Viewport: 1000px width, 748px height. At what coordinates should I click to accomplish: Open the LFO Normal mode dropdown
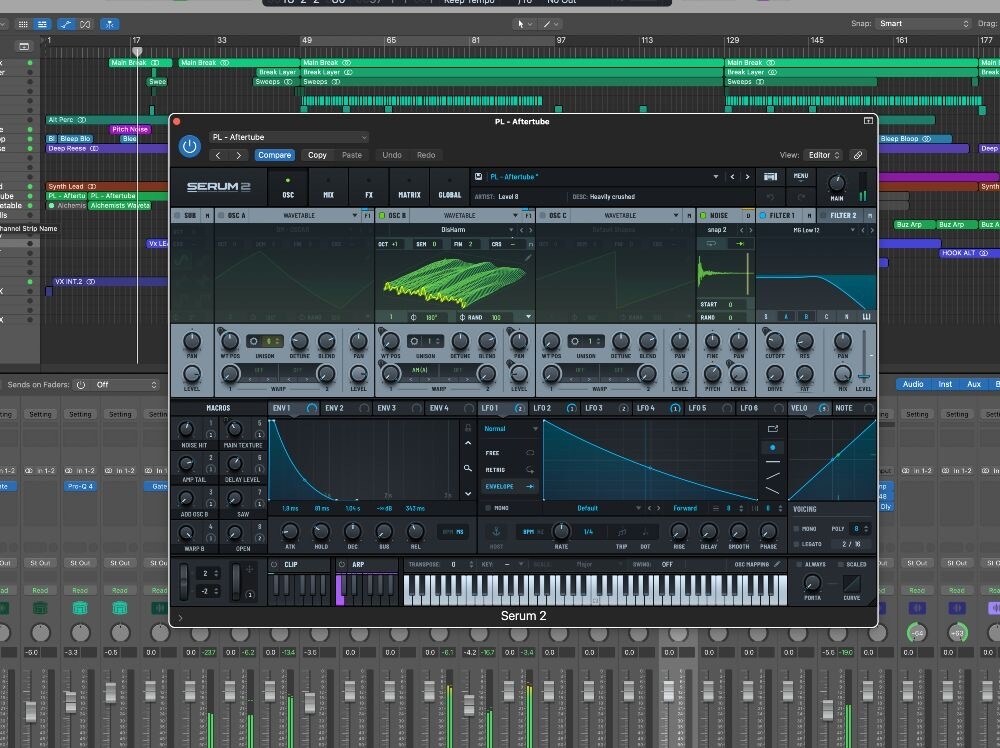510,429
